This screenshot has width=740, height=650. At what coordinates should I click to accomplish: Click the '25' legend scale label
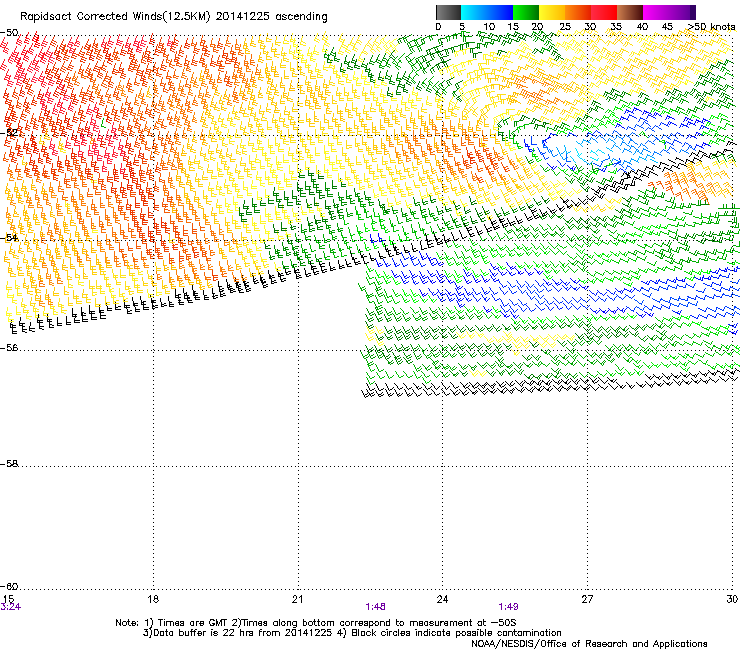coord(564,27)
